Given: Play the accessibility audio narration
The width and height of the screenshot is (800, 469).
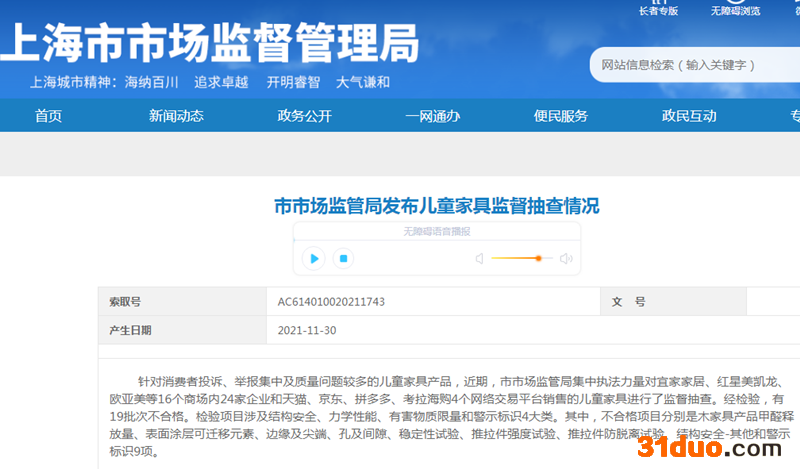Looking at the screenshot, I should click(x=314, y=259).
